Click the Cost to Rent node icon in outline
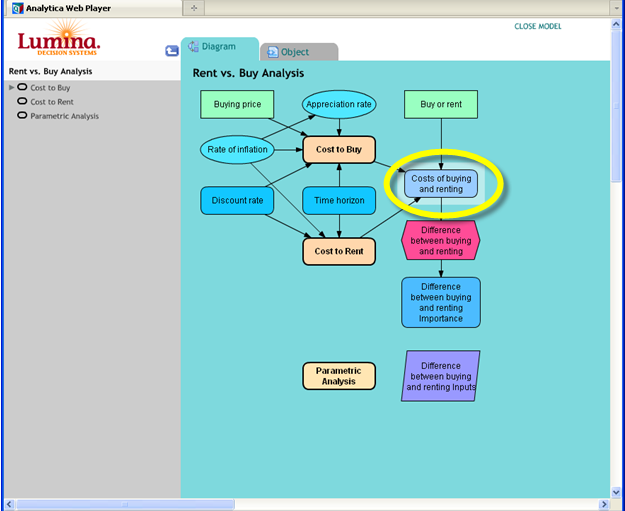The image size is (625, 511). point(22,101)
